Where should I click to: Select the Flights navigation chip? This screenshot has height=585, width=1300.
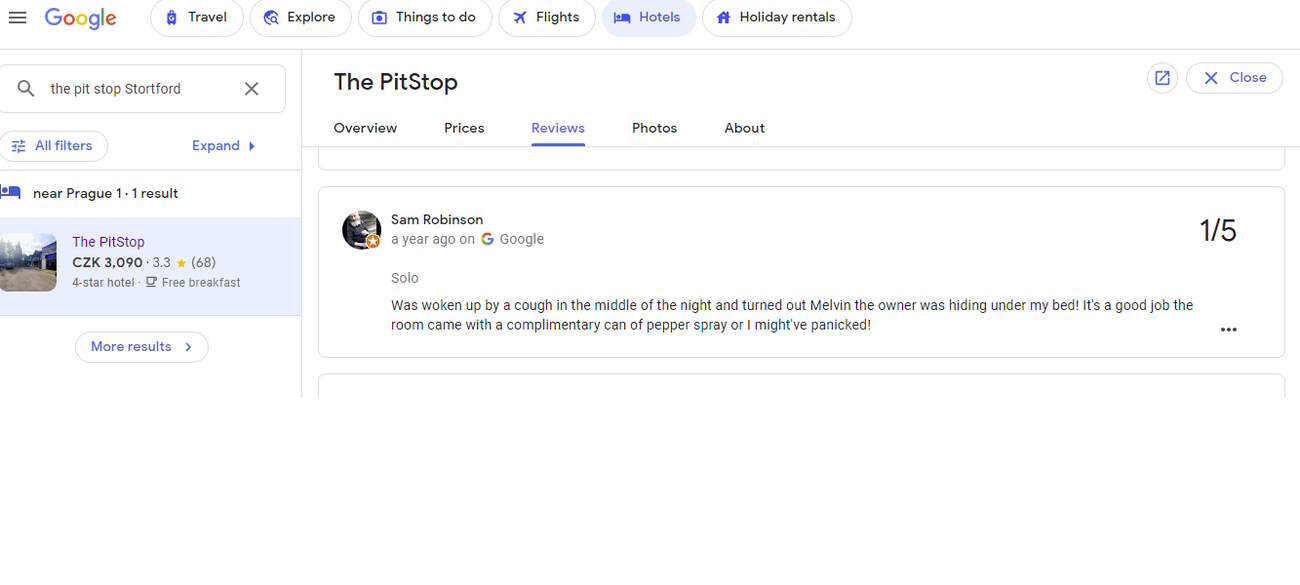(546, 17)
